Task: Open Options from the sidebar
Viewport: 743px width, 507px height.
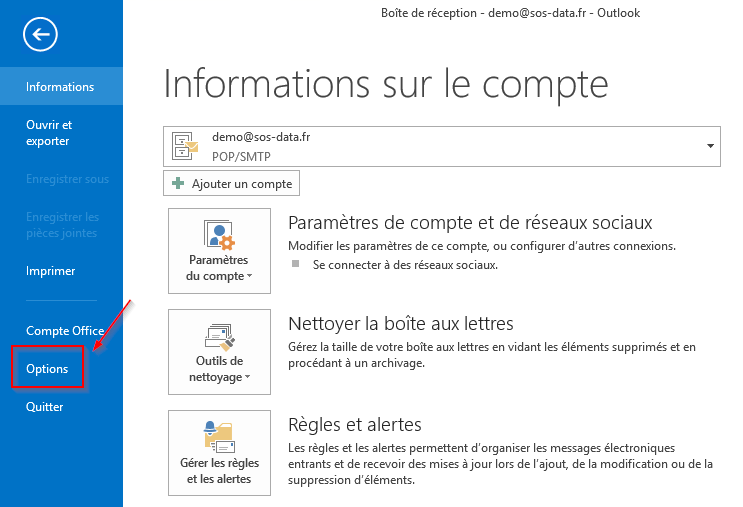Action: 47,369
